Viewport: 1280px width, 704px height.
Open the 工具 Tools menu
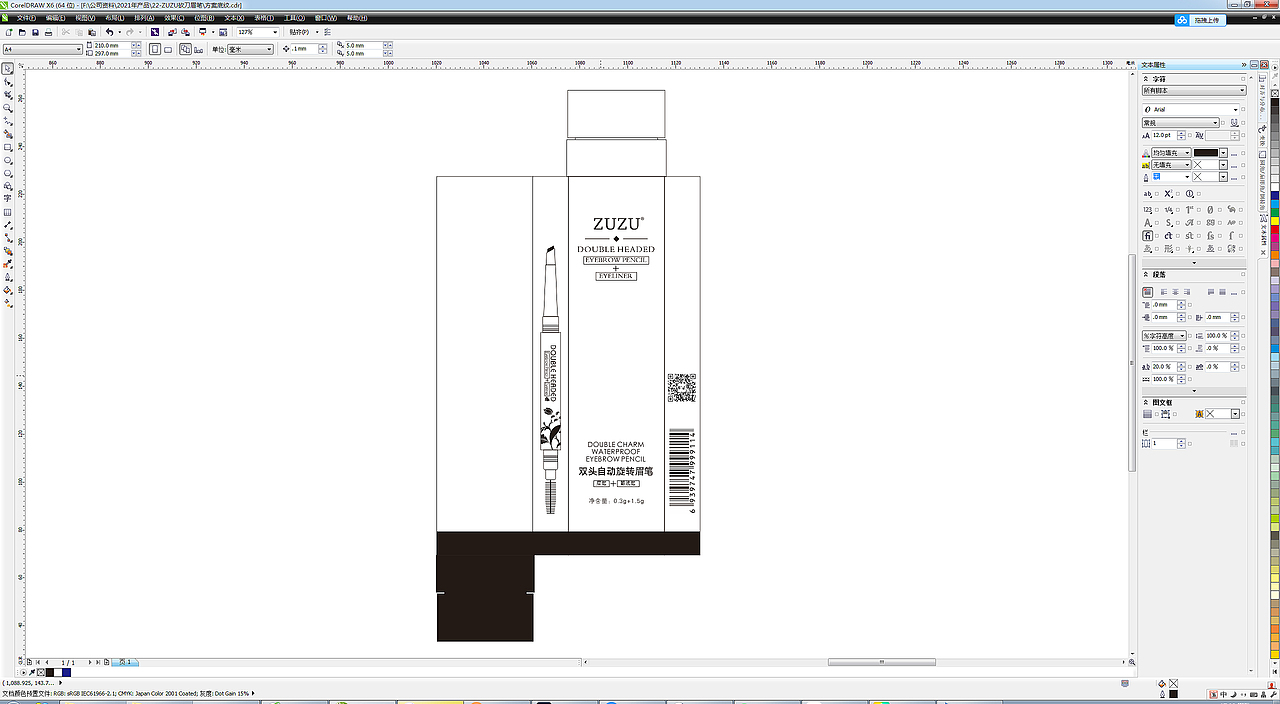click(294, 18)
